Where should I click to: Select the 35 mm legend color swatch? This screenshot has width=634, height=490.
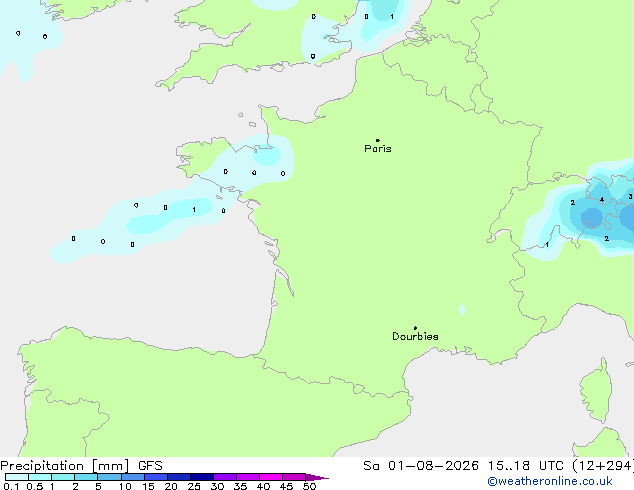click(x=248, y=477)
